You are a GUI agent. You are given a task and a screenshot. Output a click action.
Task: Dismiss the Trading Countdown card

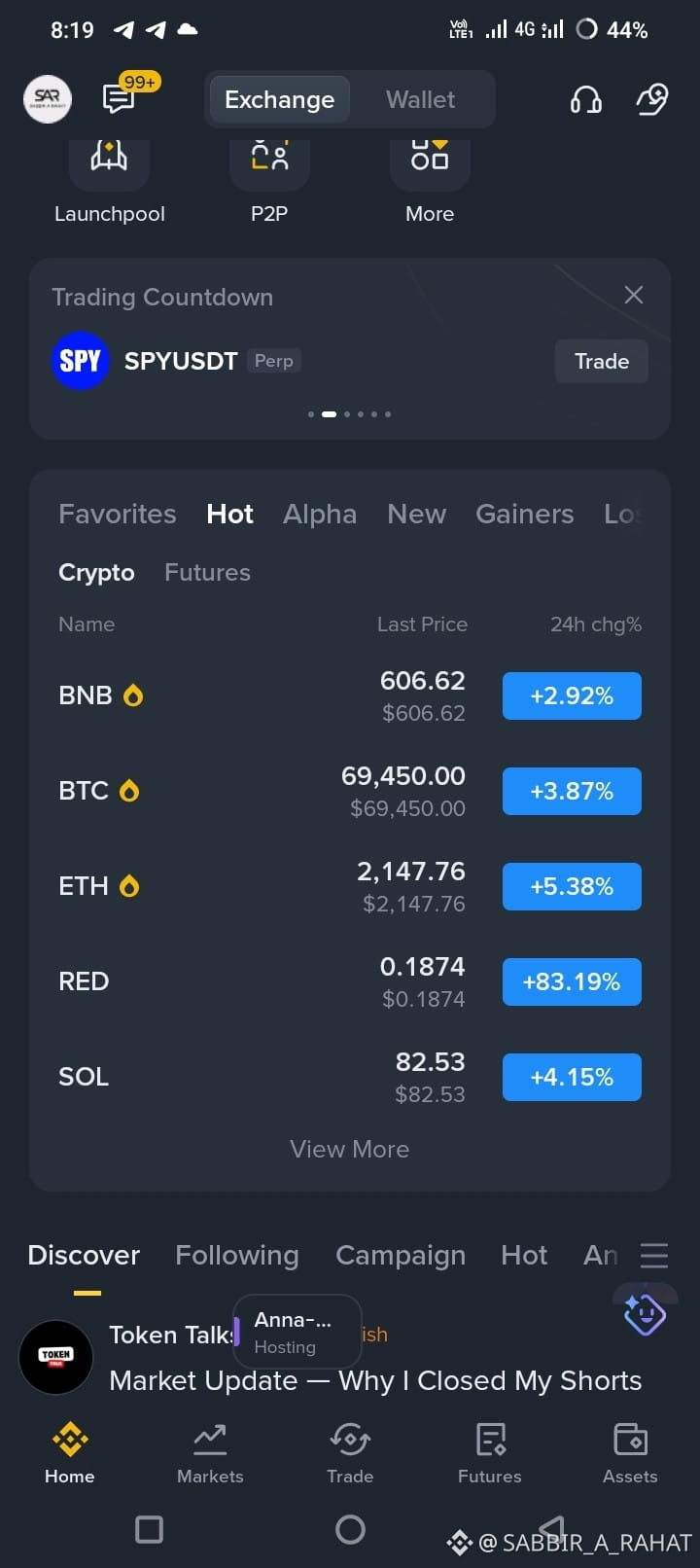click(634, 295)
